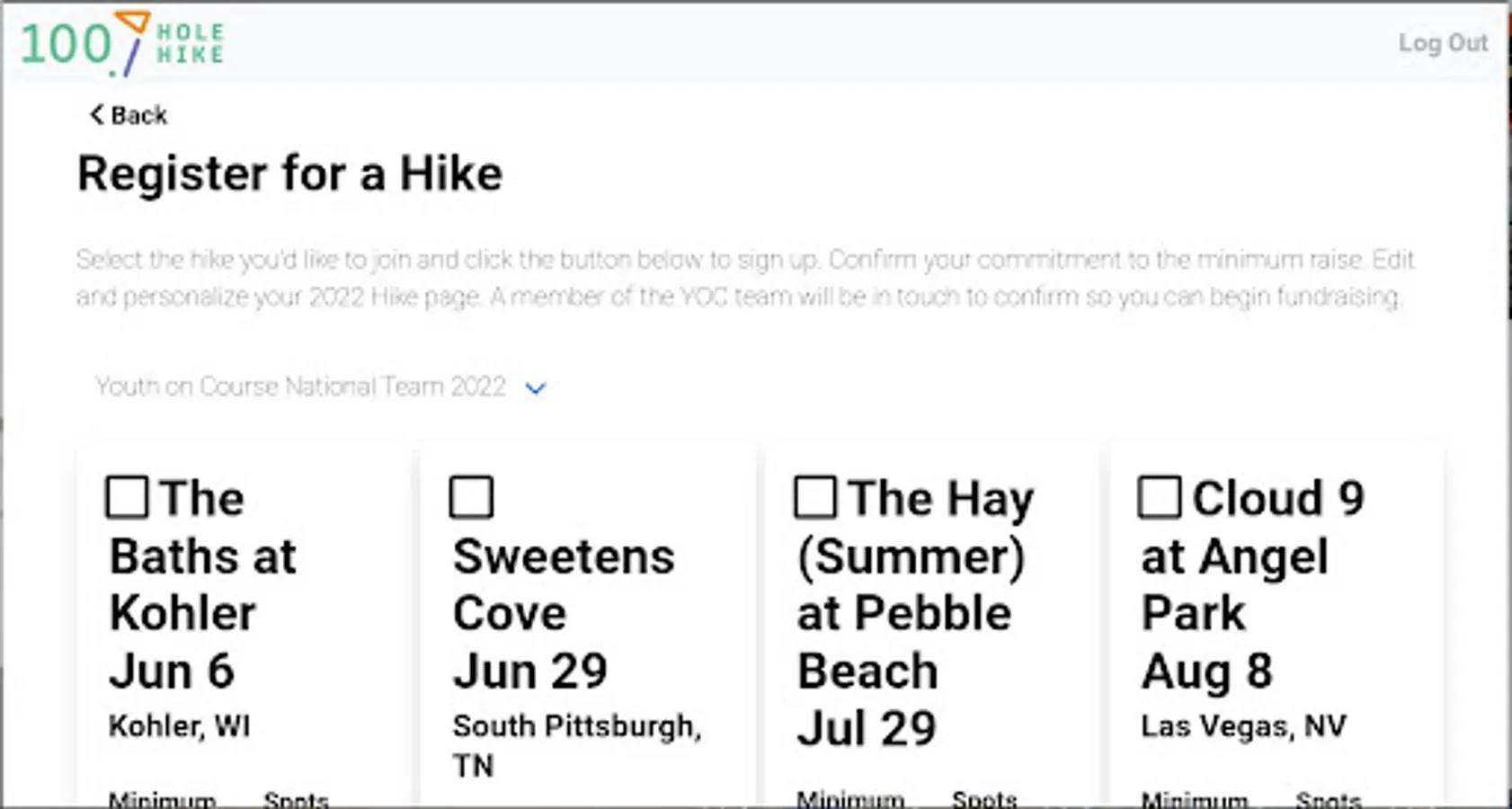The width and height of the screenshot is (1512, 809).
Task: Click the Register for a Hike heading
Action: click(x=289, y=173)
